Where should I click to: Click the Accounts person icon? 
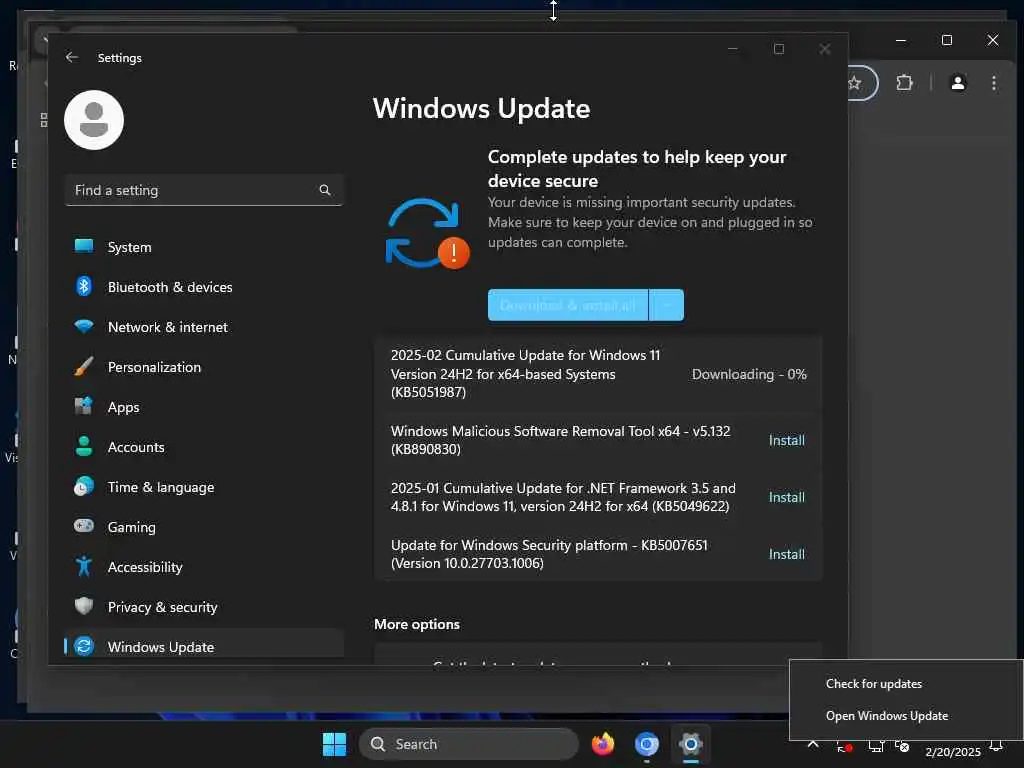click(84, 446)
